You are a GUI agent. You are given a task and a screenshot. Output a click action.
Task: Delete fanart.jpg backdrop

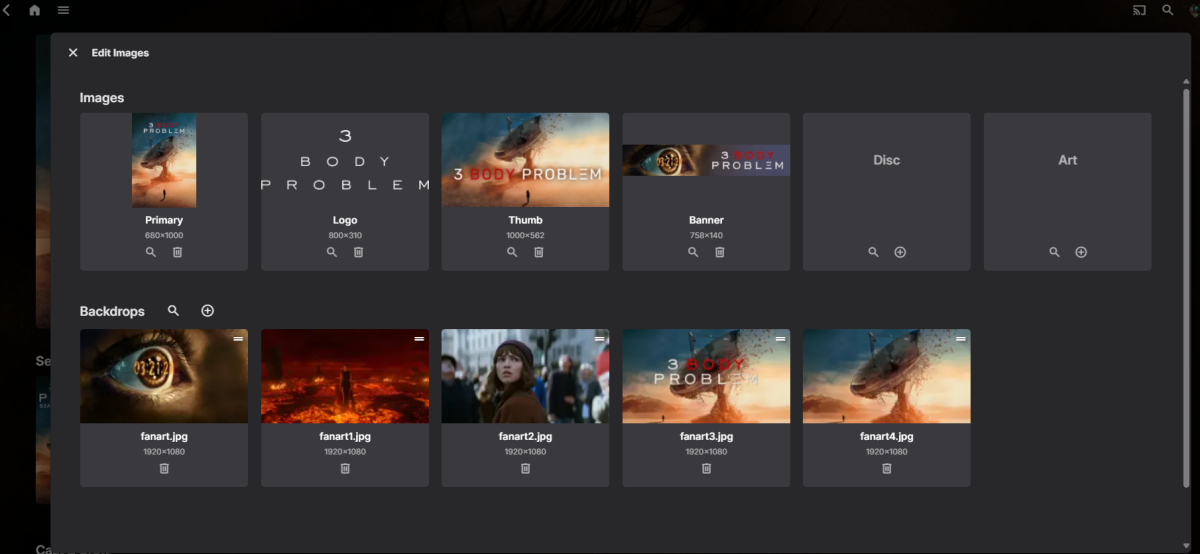click(x=164, y=468)
